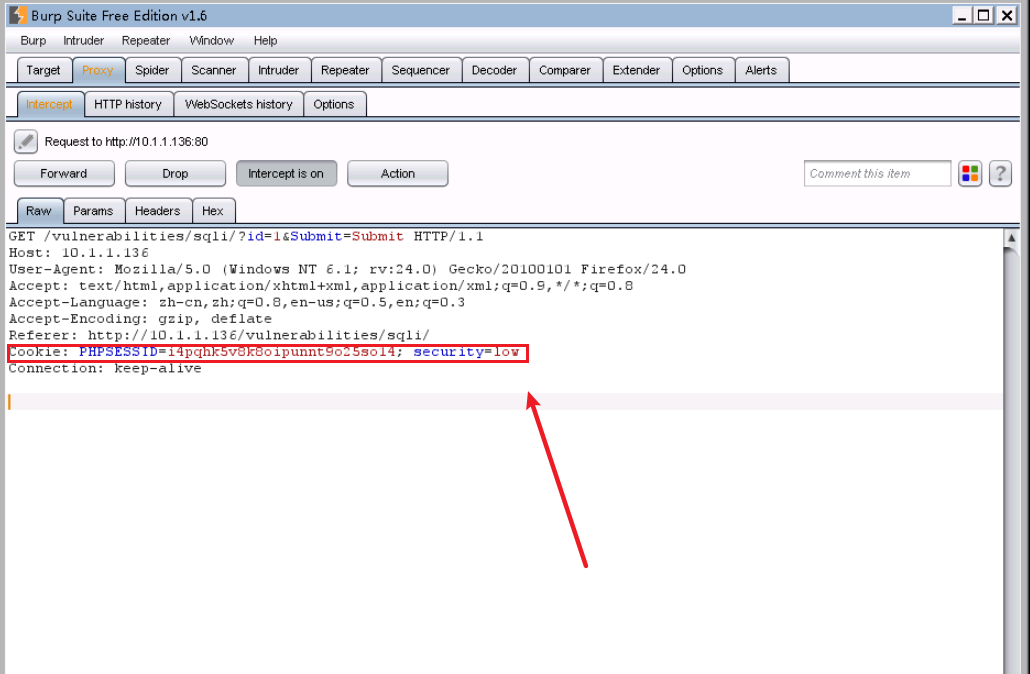The height and width of the screenshot is (674, 1030).
Task: Click the help question mark icon
Action: 1000,173
